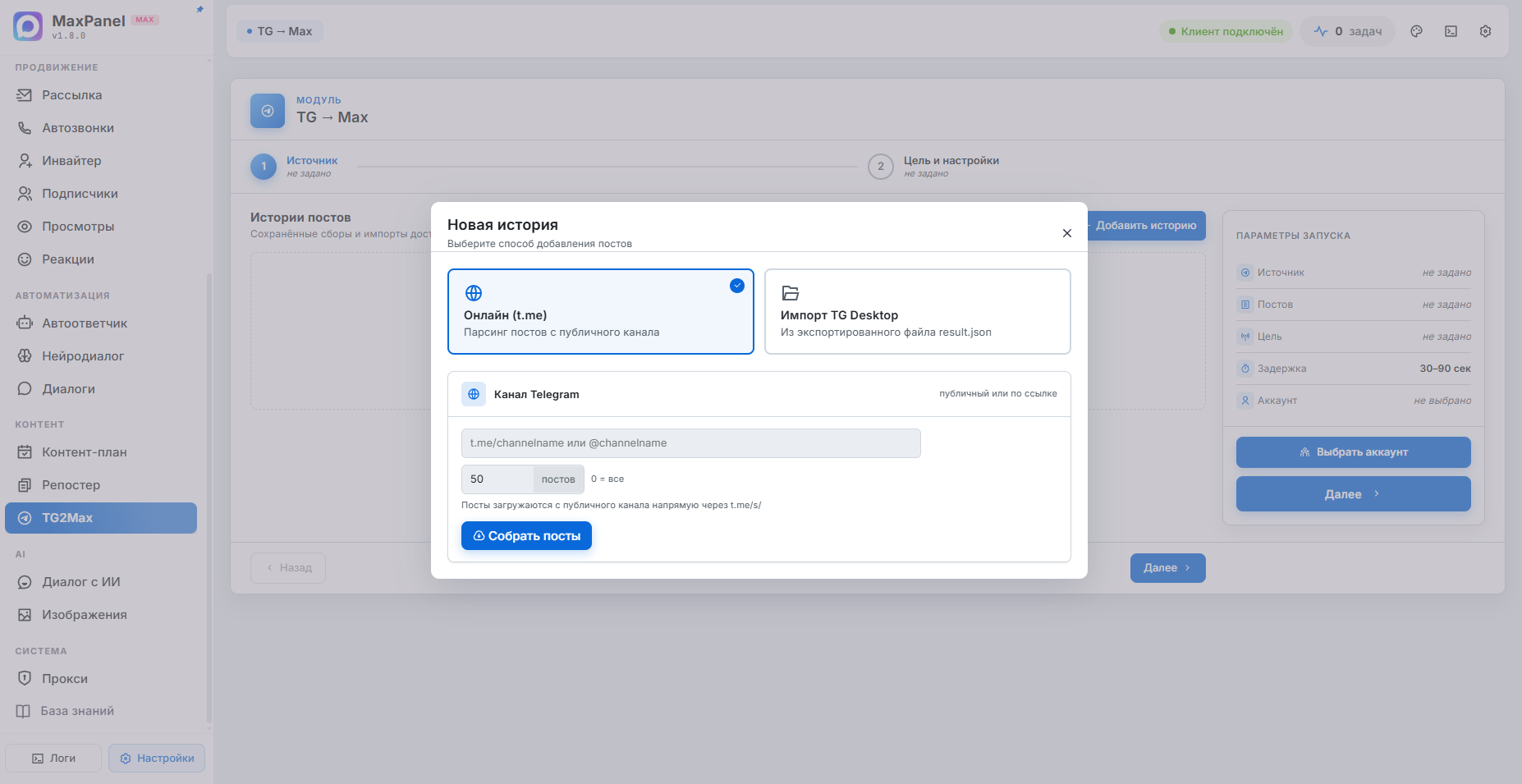
Task: Select step 2 Цель и настройки
Action: (x=933, y=166)
